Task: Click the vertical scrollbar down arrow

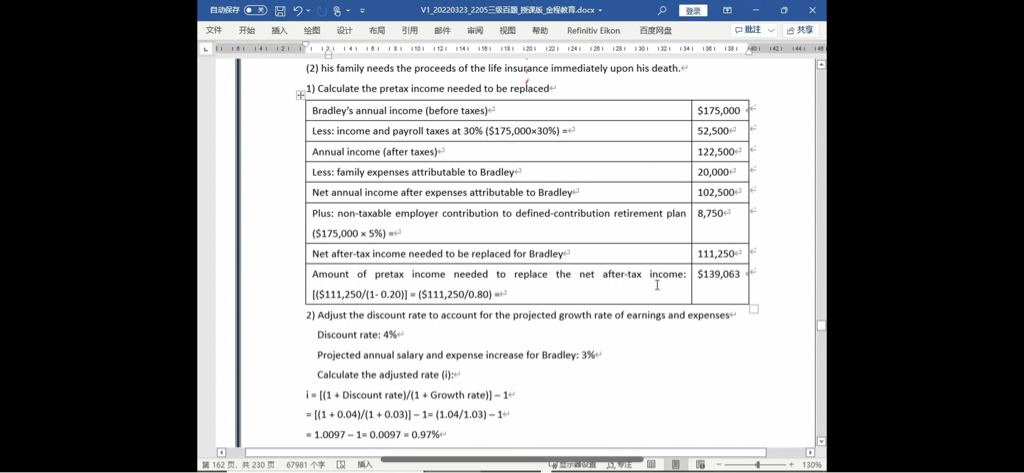Action: (x=822, y=442)
